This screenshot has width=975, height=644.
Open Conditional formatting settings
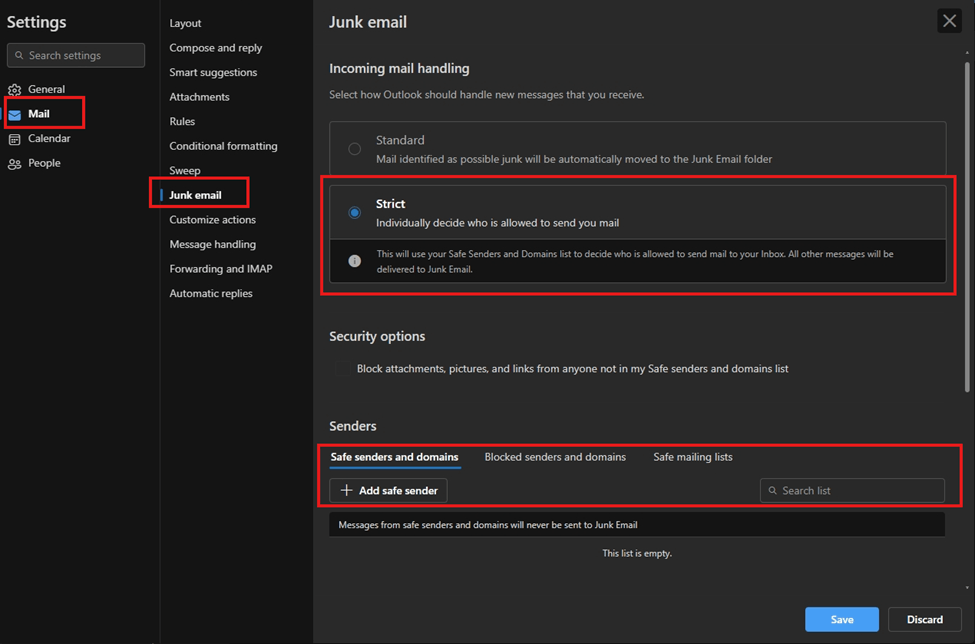point(223,146)
